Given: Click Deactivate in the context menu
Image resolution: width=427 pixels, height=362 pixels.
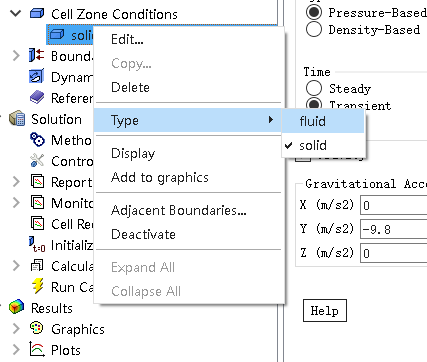Looking at the screenshot, I should (143, 234).
